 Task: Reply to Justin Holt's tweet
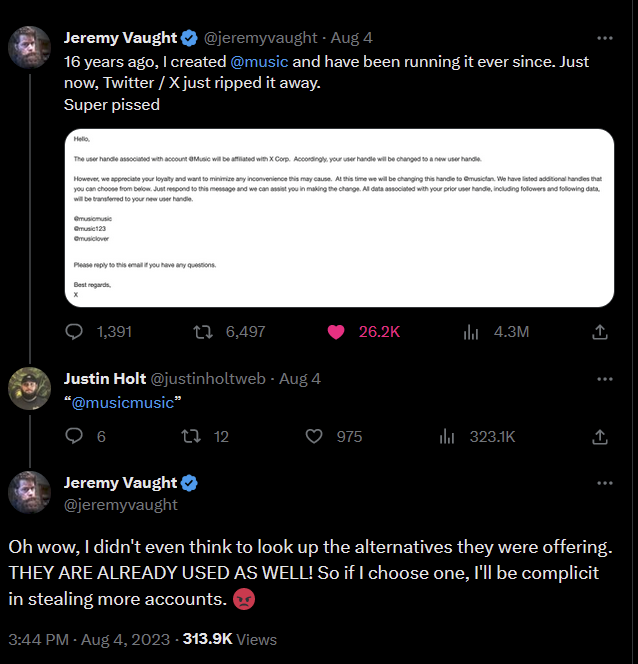point(74,436)
